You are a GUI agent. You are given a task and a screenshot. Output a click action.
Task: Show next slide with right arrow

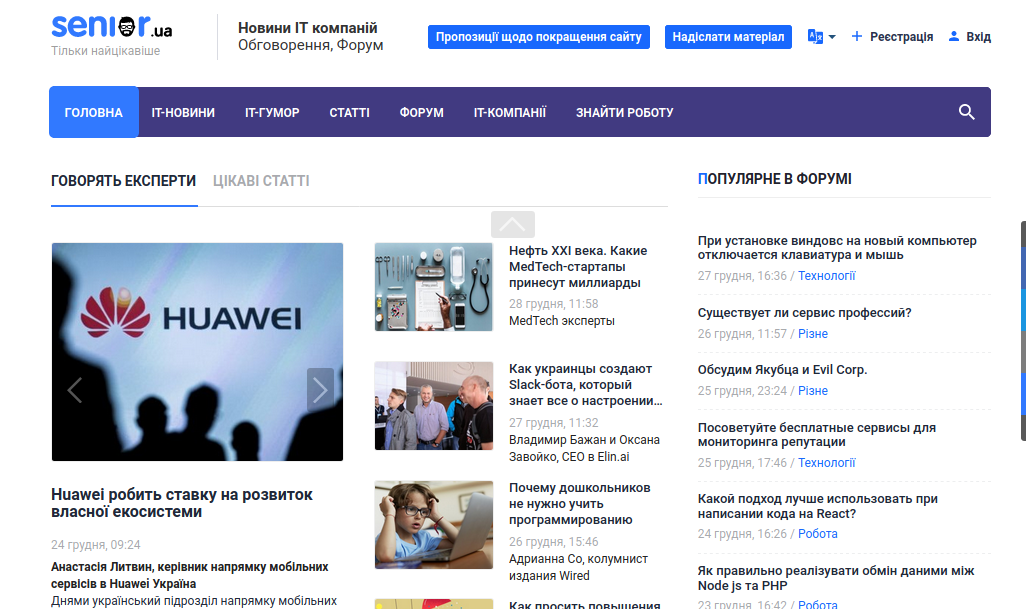[320, 390]
